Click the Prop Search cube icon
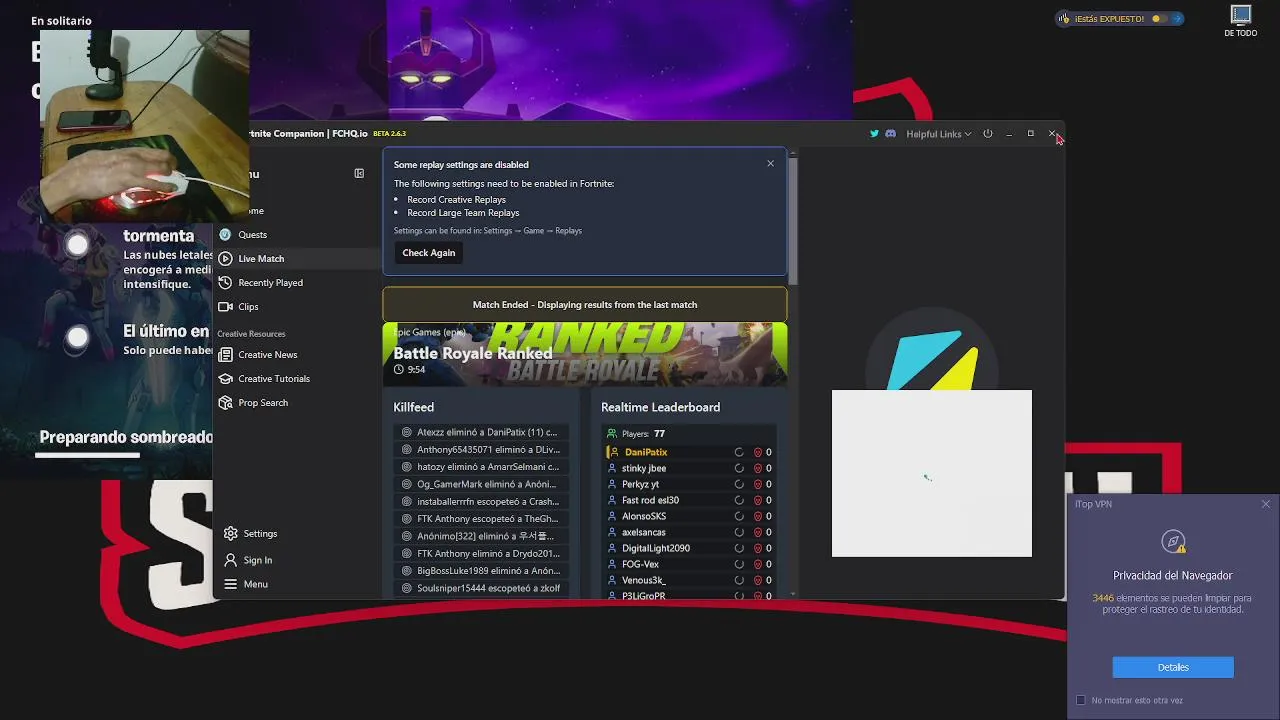The image size is (1280, 720). pos(225,403)
